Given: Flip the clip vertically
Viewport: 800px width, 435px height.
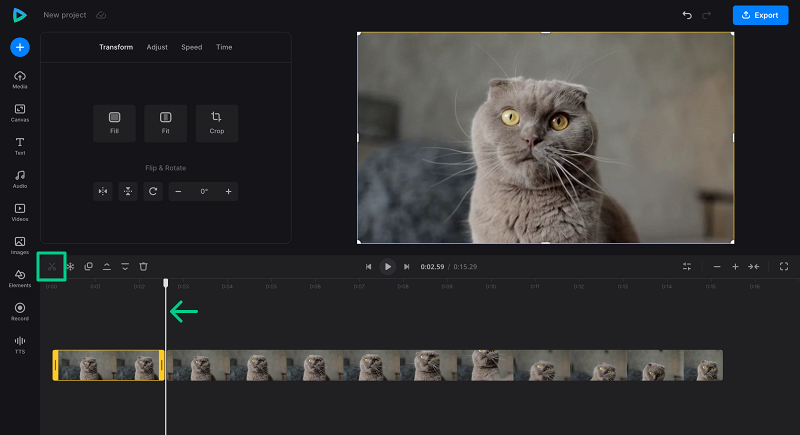Looking at the screenshot, I should point(128,191).
